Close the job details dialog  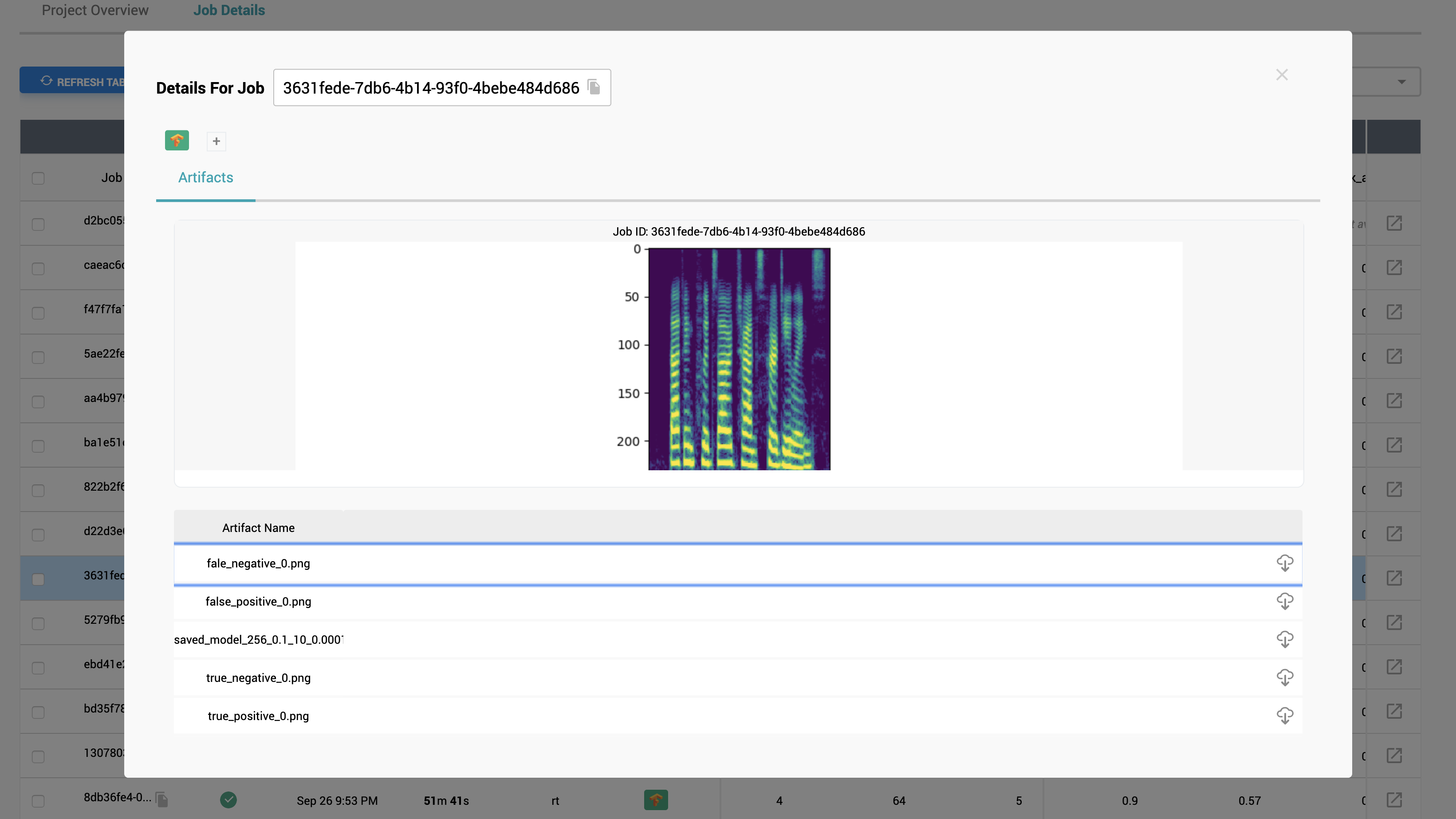(x=1281, y=75)
